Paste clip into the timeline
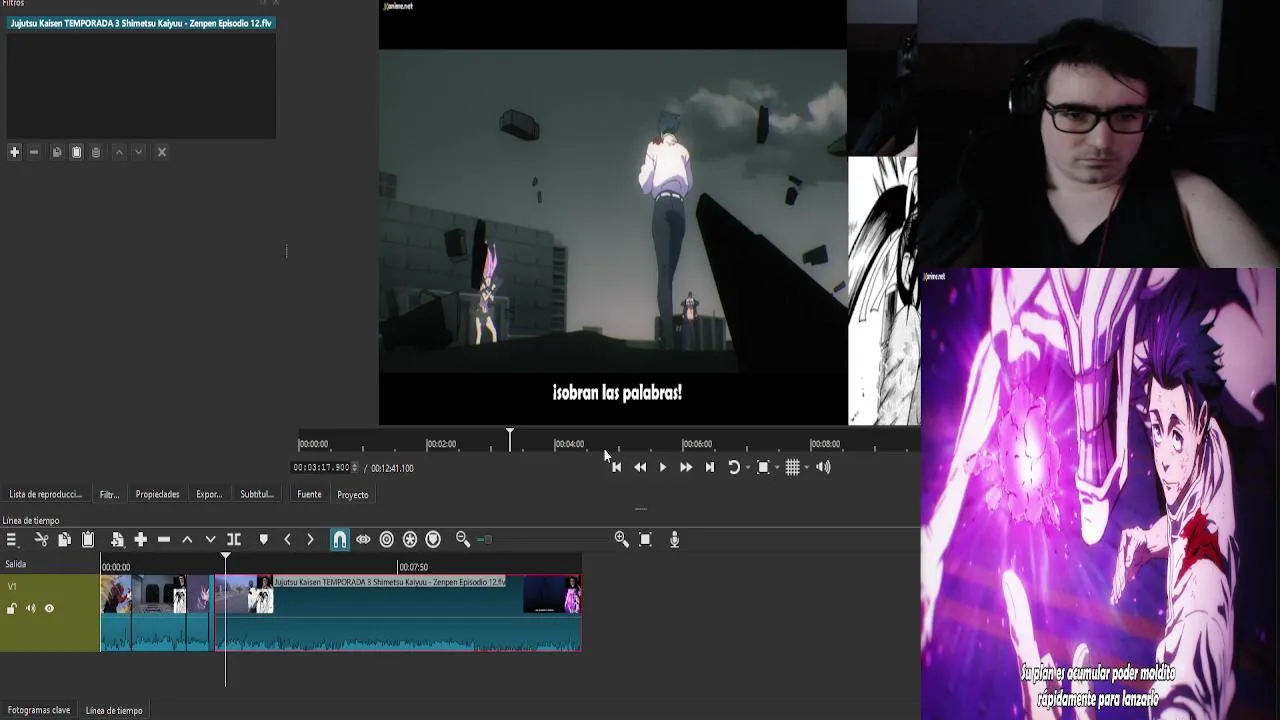This screenshot has height=720, width=1280. click(88, 539)
